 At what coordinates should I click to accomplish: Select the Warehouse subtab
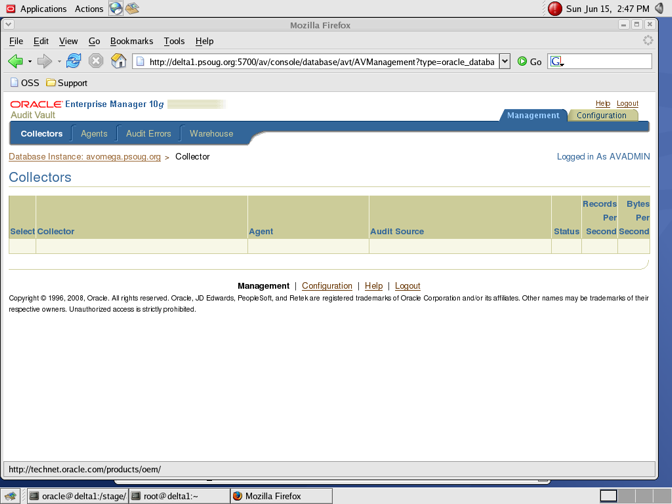click(211, 134)
